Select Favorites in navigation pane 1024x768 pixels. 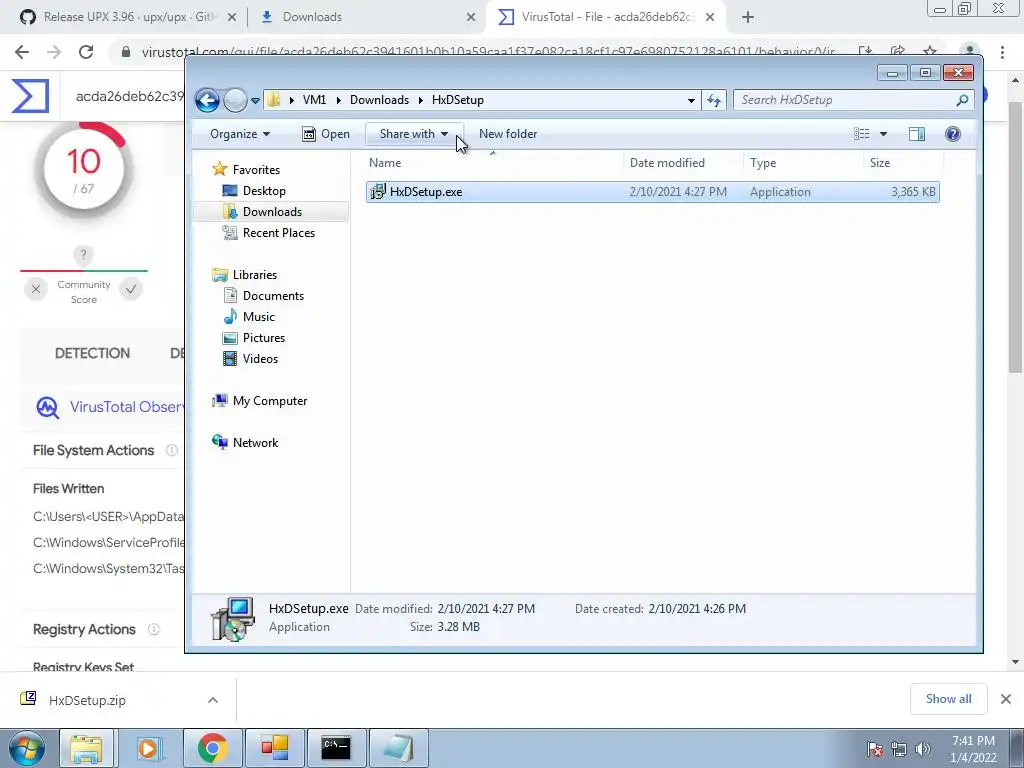coord(246,170)
